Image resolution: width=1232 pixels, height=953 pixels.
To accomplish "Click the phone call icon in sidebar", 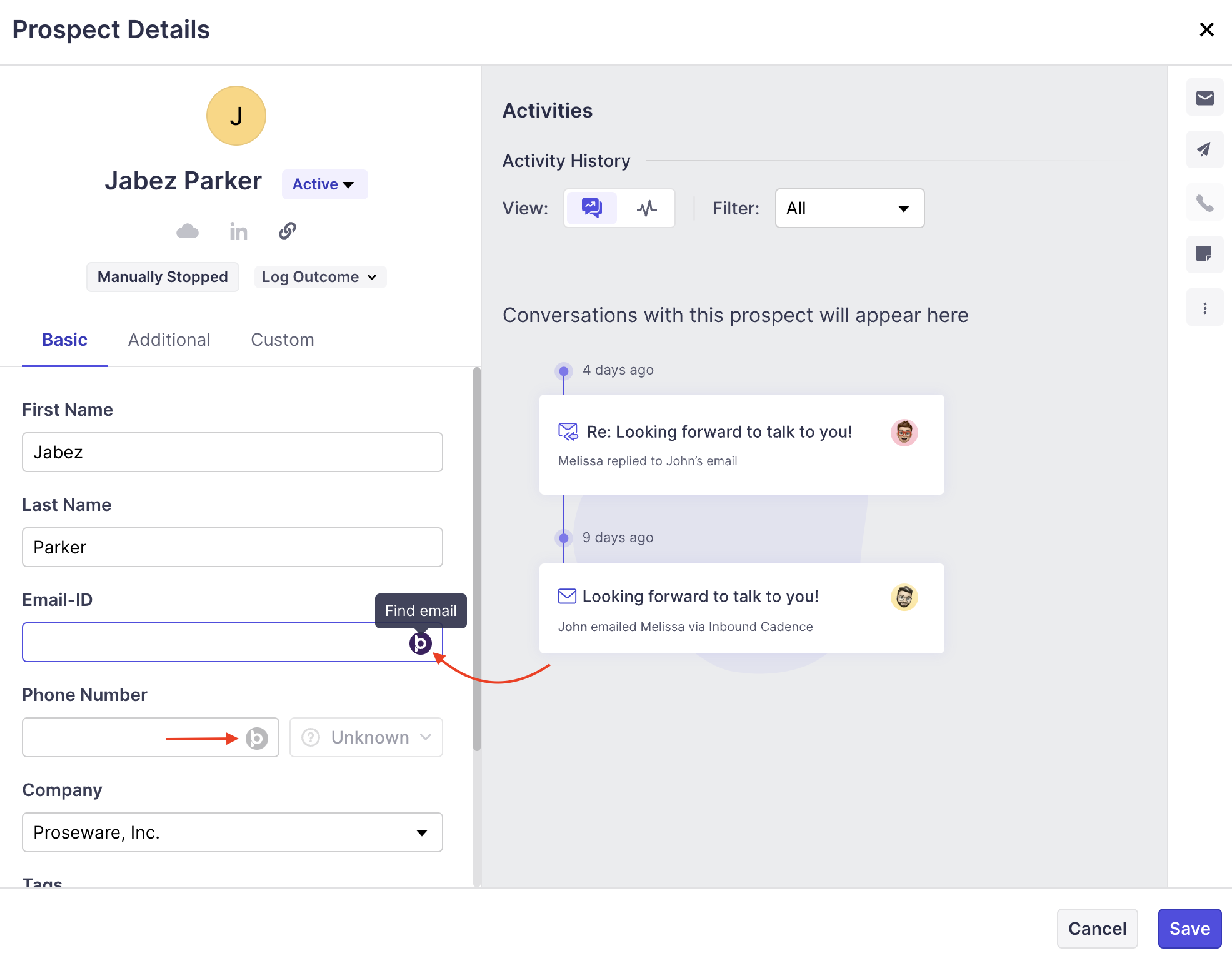I will click(x=1204, y=203).
